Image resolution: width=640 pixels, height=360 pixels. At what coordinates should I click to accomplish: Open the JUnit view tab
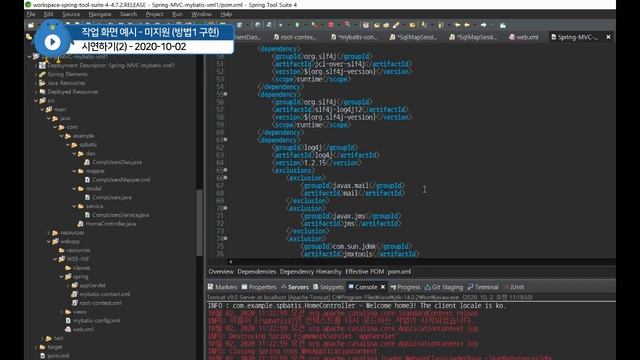[514, 287]
